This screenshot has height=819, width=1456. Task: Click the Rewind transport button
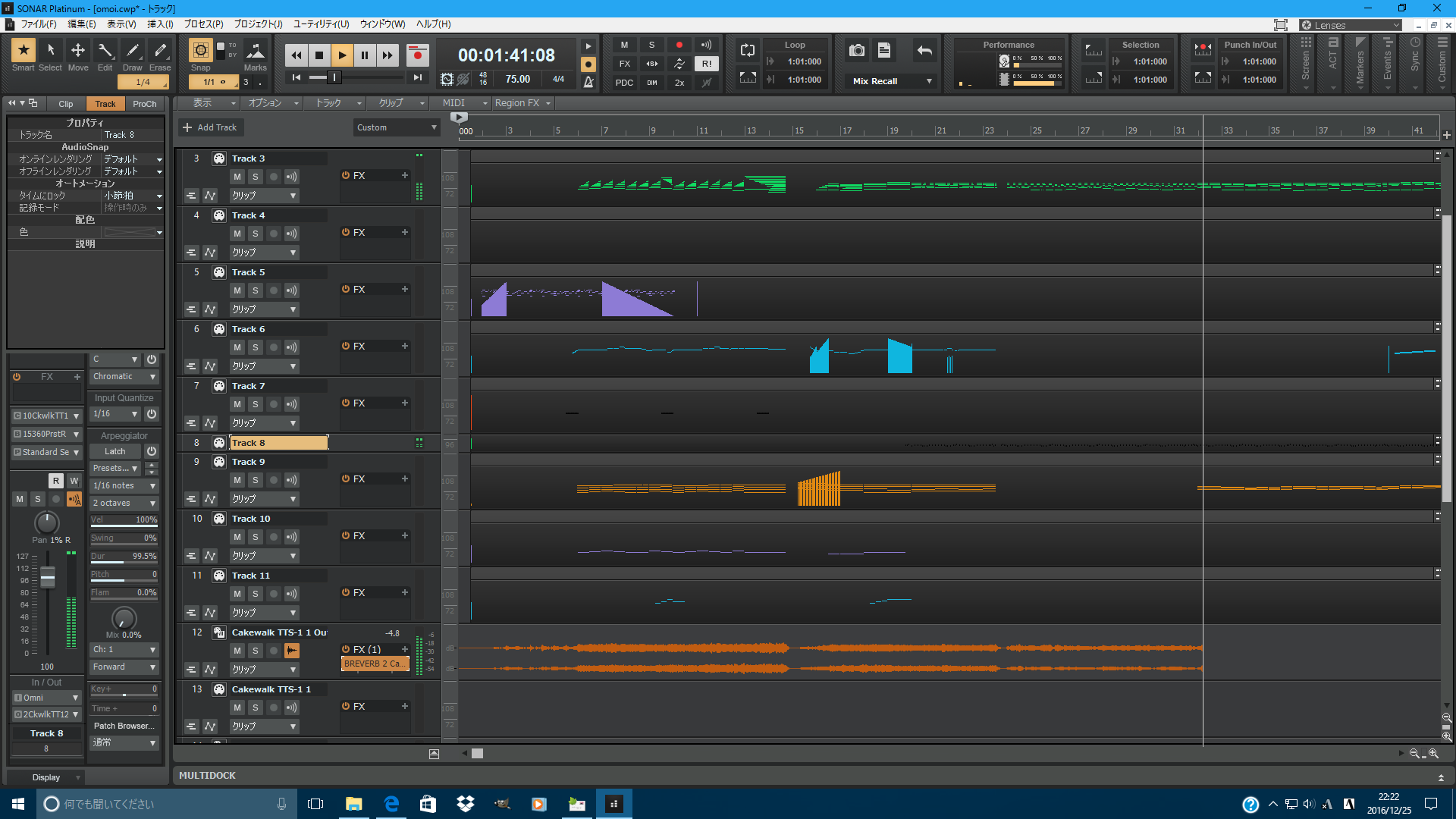tap(297, 55)
